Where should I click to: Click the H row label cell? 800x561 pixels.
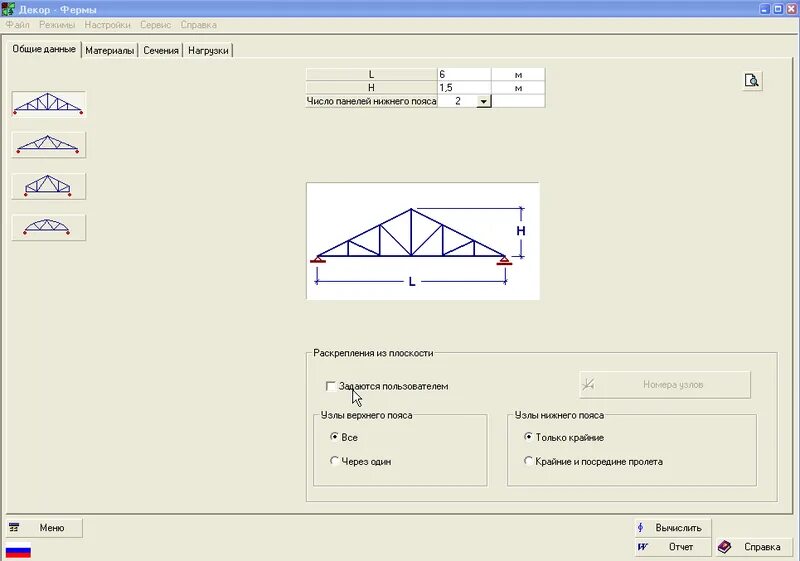pyautogui.click(x=371, y=88)
